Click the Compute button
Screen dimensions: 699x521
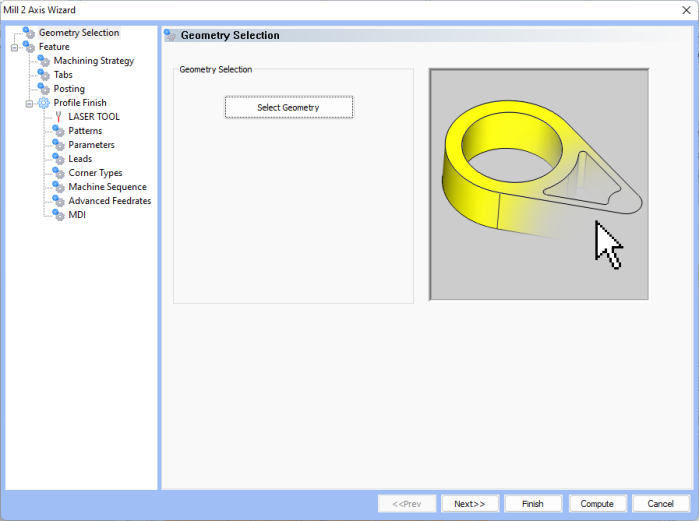click(597, 504)
